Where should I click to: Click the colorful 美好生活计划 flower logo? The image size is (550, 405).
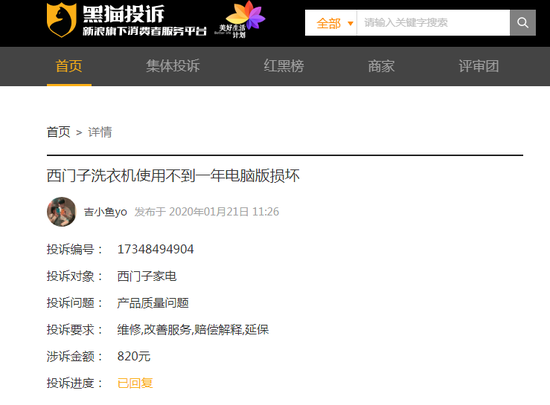pos(240,20)
